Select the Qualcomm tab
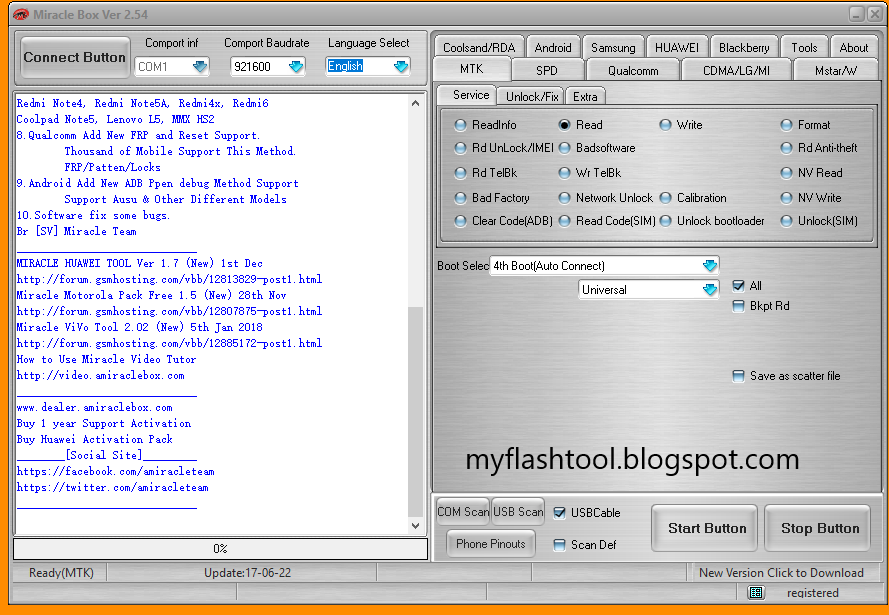Viewport: 889px width, 615px height. 633,70
